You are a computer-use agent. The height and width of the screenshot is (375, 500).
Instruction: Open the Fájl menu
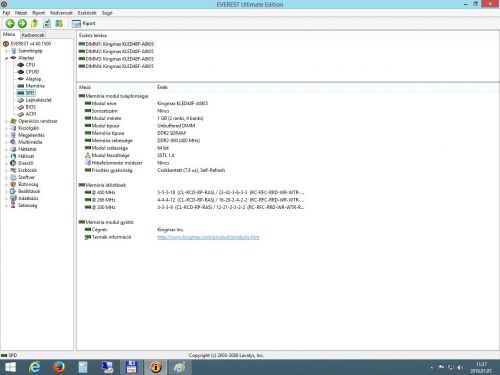6,13
